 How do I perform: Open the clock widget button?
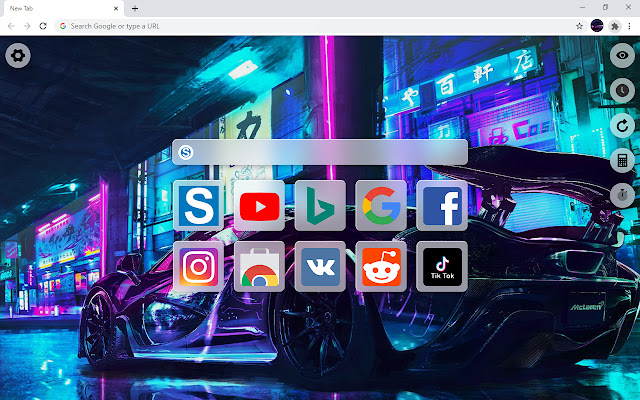(x=622, y=90)
